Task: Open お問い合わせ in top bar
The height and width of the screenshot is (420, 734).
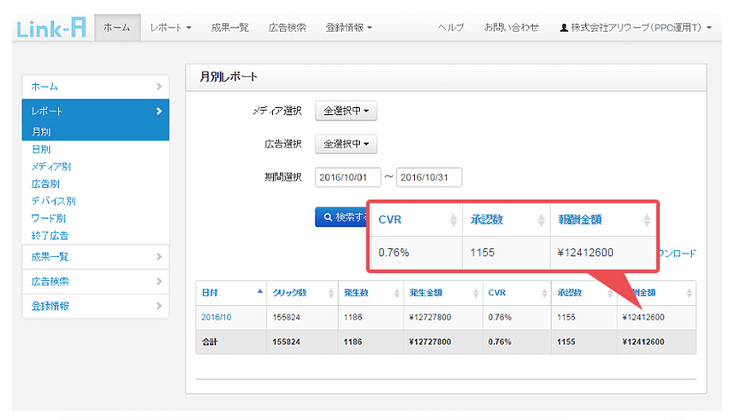Action: 511,28
